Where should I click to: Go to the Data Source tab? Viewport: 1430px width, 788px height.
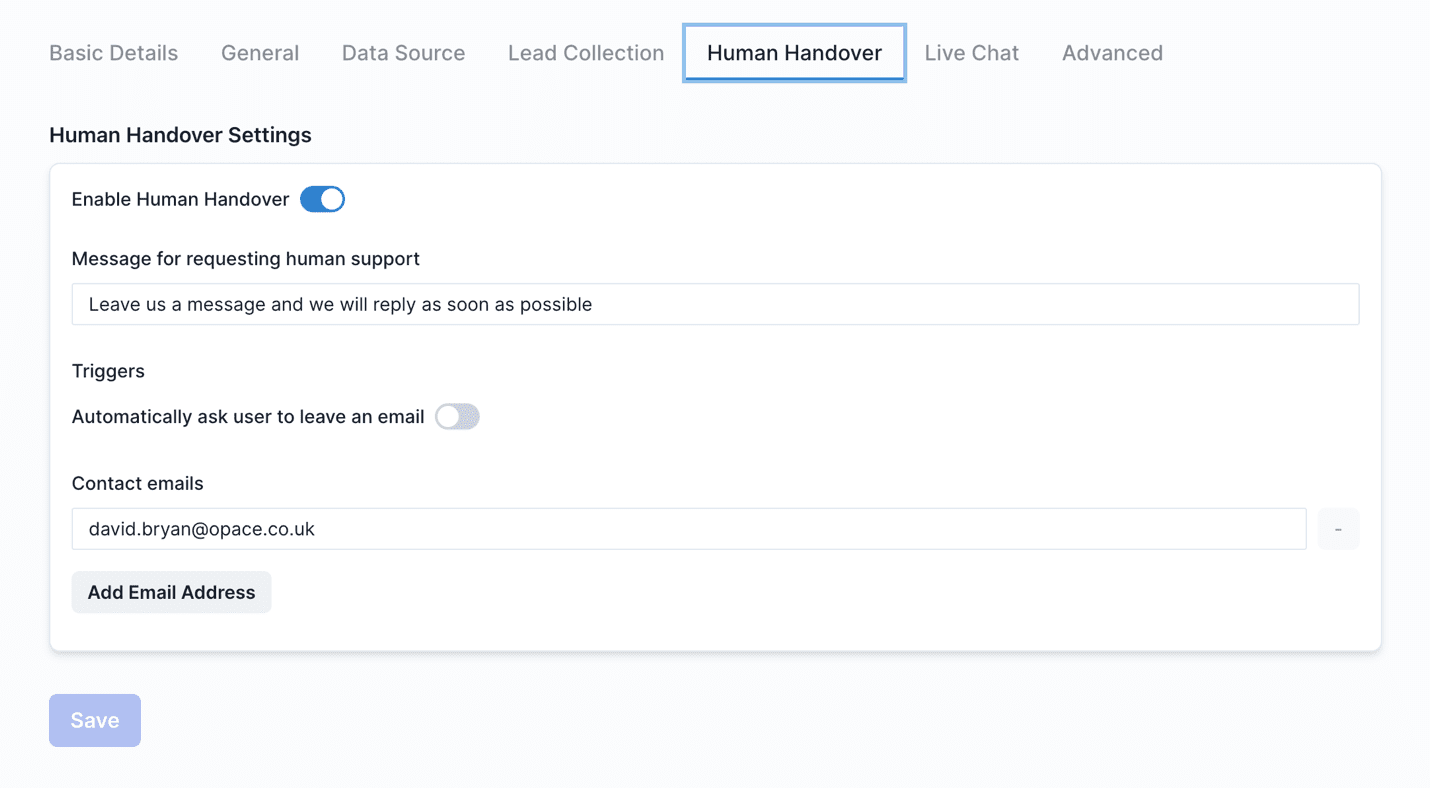click(x=403, y=52)
